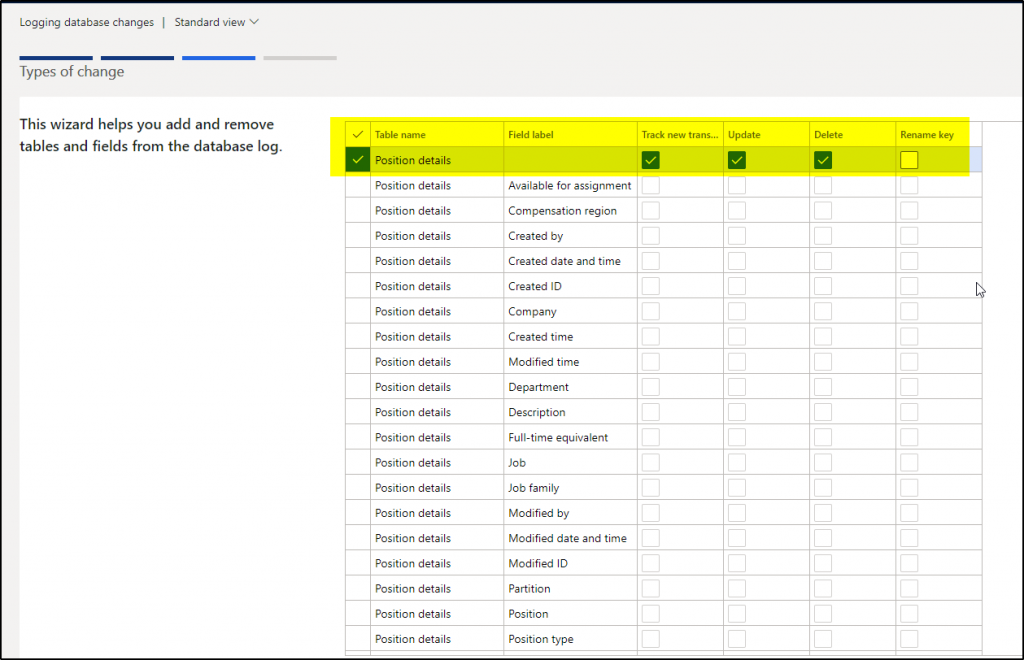The height and width of the screenshot is (660, 1024).
Task: Click the Logging database changes breadcrumb
Action: tap(86, 21)
